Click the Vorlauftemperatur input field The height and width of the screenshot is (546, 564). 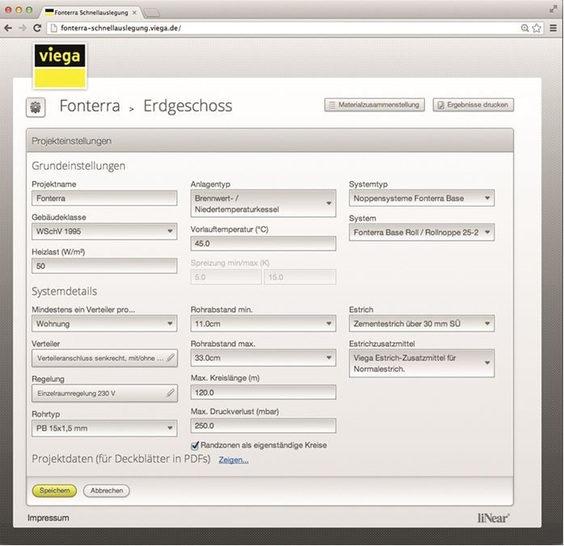click(x=263, y=244)
